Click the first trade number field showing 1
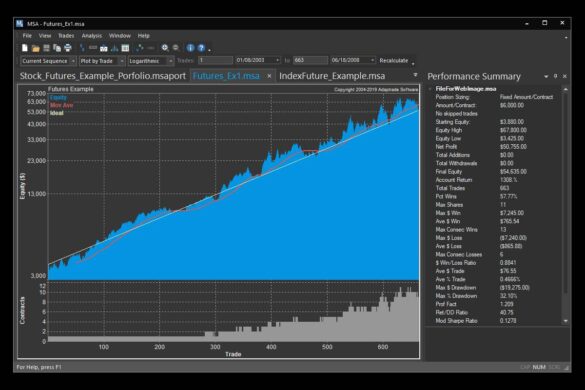Screen dimensions: 585x390 (215, 60)
